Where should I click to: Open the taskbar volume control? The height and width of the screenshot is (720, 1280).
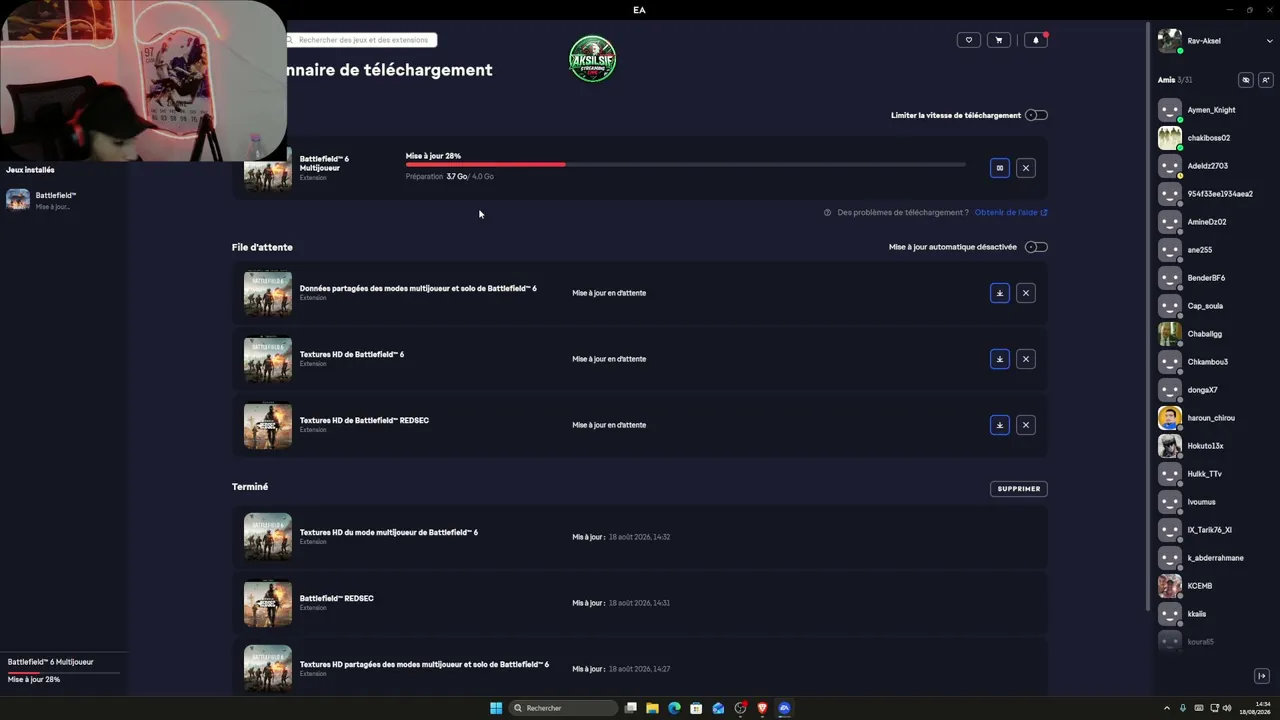point(1228,708)
